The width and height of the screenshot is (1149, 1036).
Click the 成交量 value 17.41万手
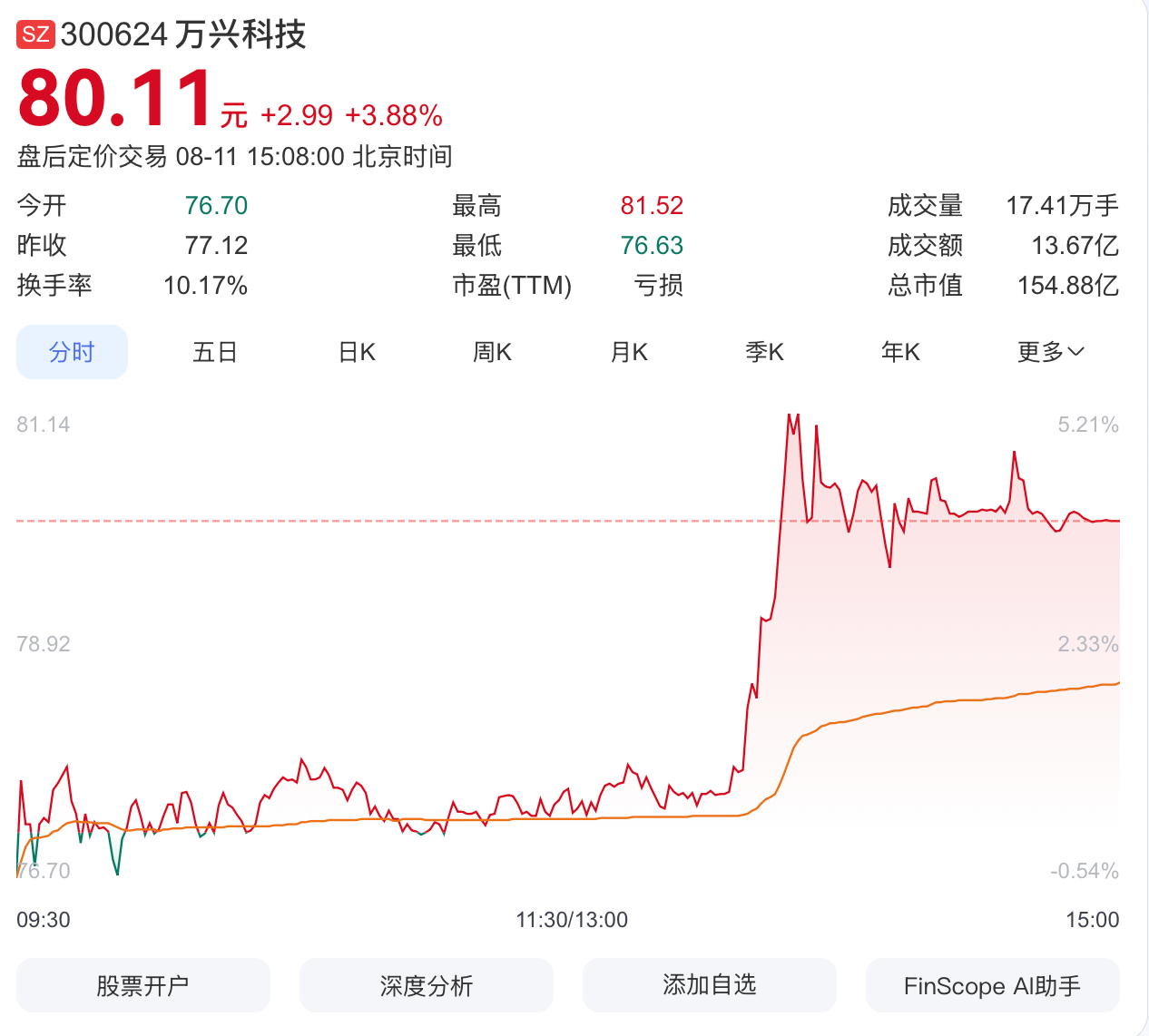click(x=1062, y=206)
